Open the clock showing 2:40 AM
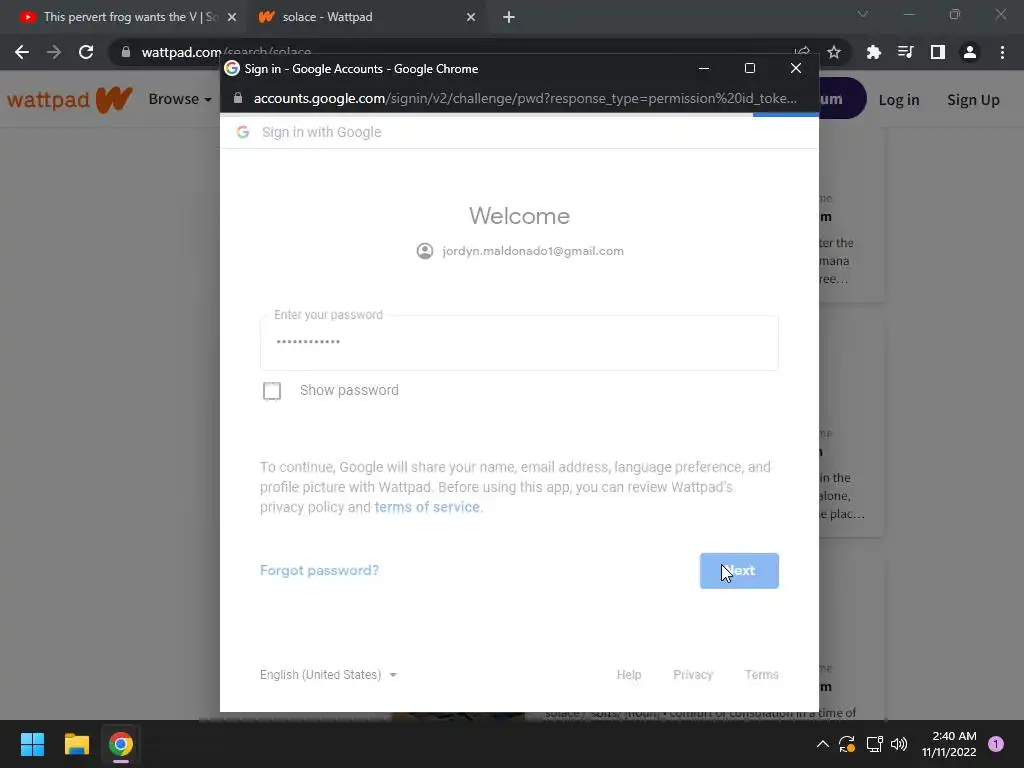This screenshot has height=768, width=1024. point(949,744)
